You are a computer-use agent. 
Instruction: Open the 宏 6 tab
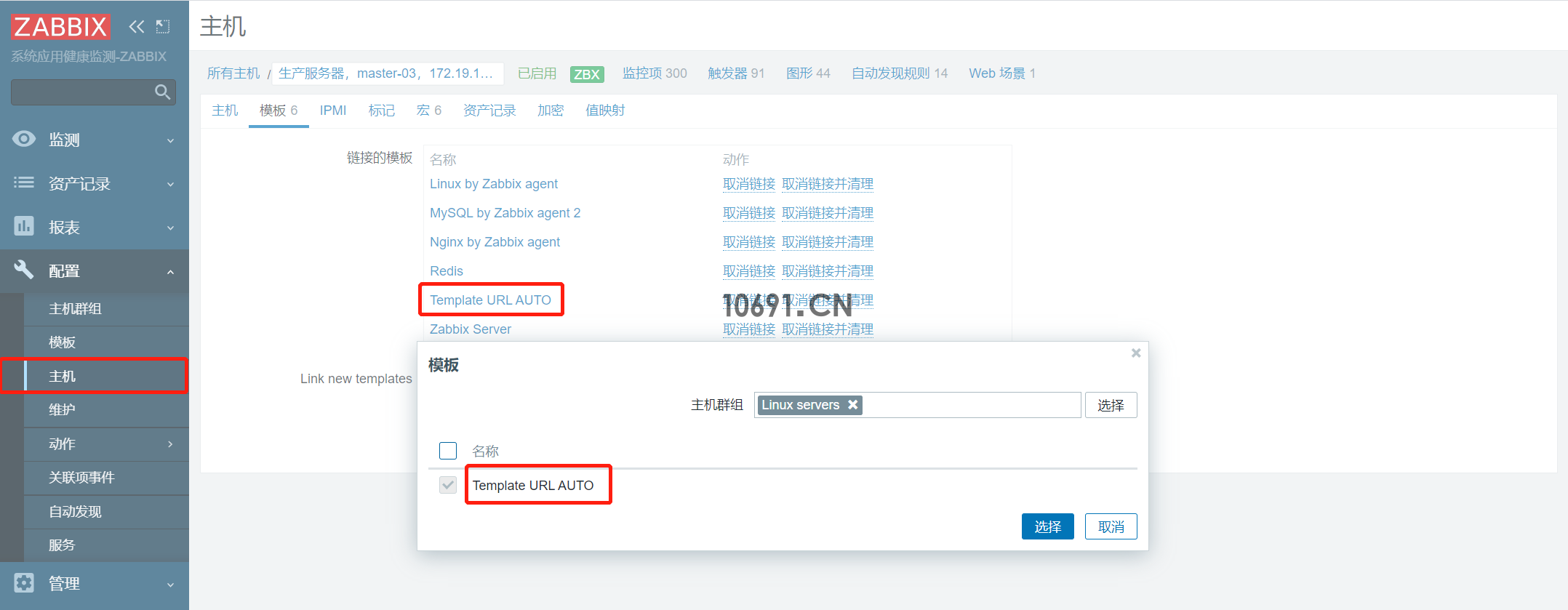[429, 111]
